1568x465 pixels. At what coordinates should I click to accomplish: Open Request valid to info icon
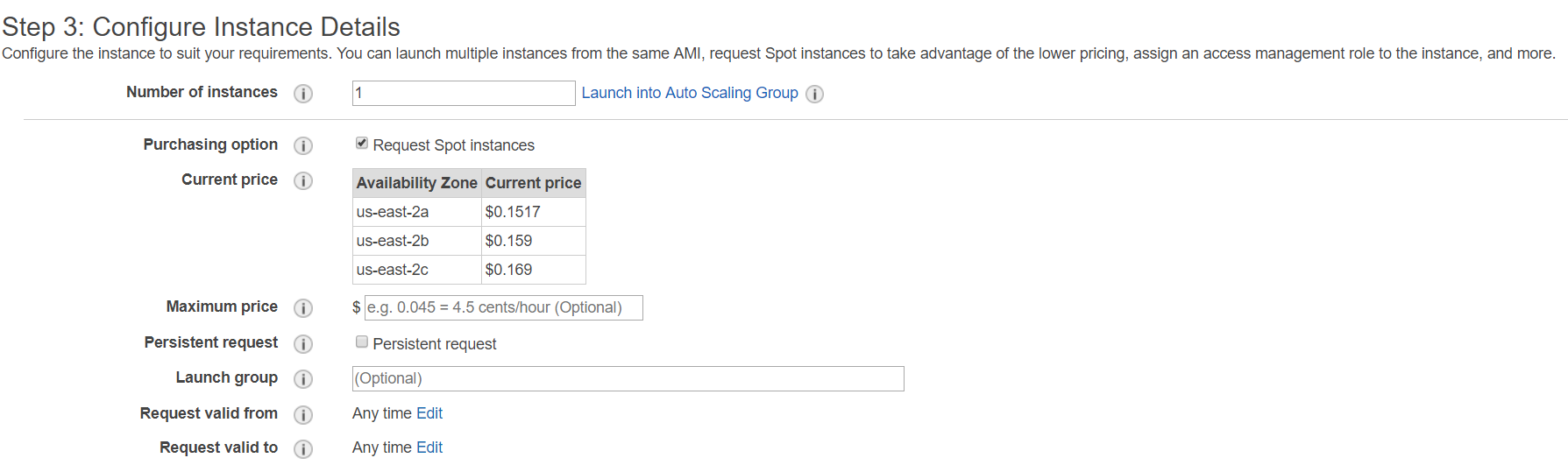[x=303, y=448]
